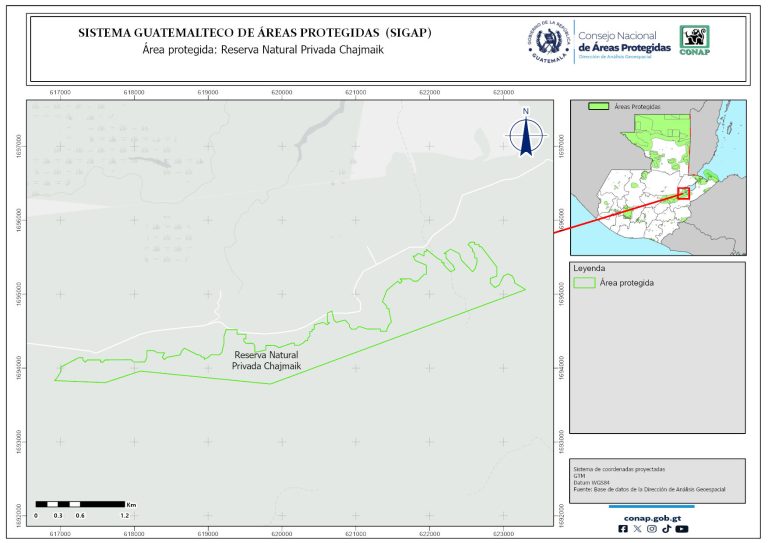Screen dimensions: 768x543
Task: Click the SIGAP main title text
Action: 255,33
